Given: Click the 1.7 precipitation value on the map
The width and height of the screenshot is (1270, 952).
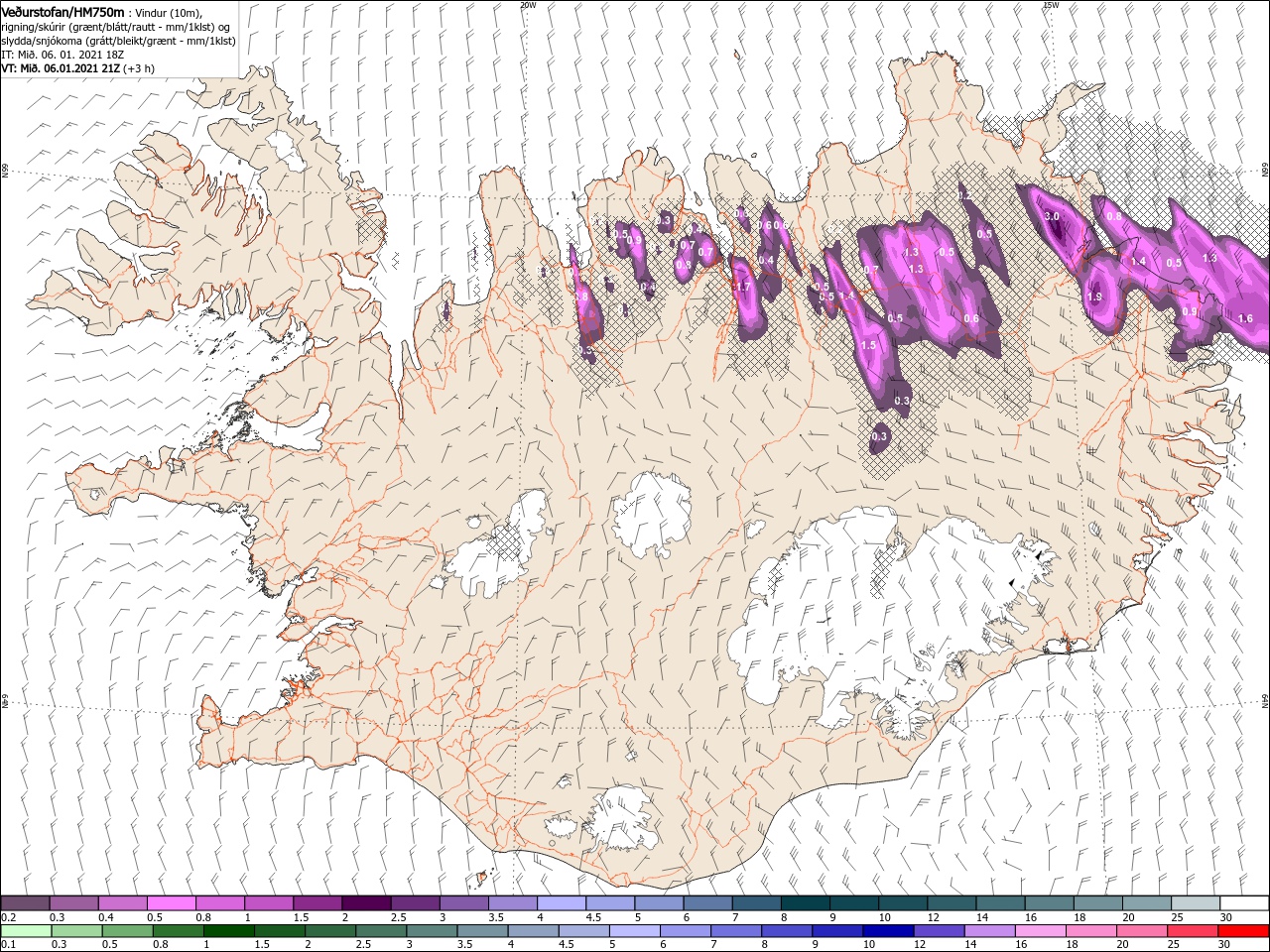Looking at the screenshot, I should tap(742, 288).
